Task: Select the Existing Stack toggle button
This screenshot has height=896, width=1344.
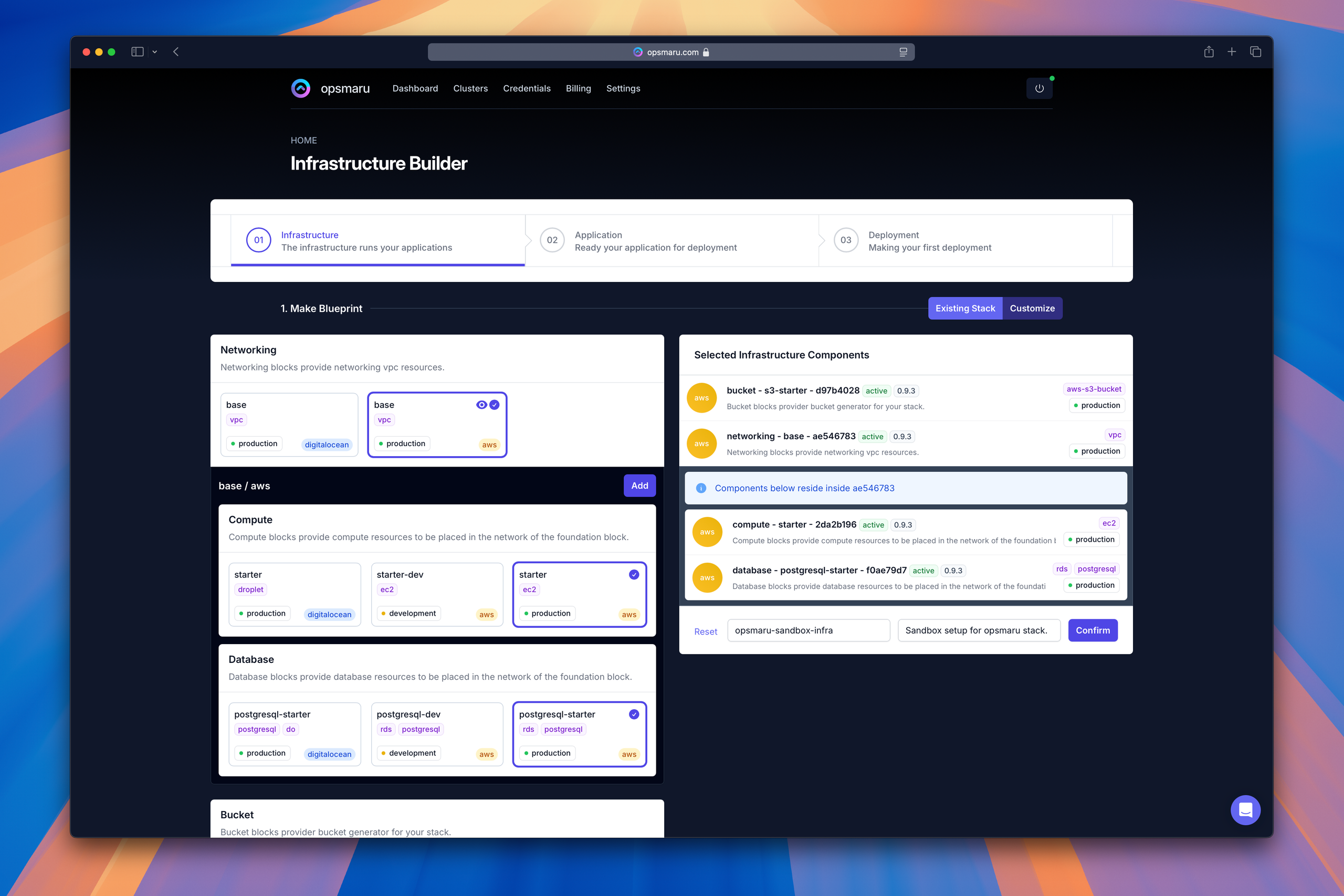Action: tap(965, 308)
